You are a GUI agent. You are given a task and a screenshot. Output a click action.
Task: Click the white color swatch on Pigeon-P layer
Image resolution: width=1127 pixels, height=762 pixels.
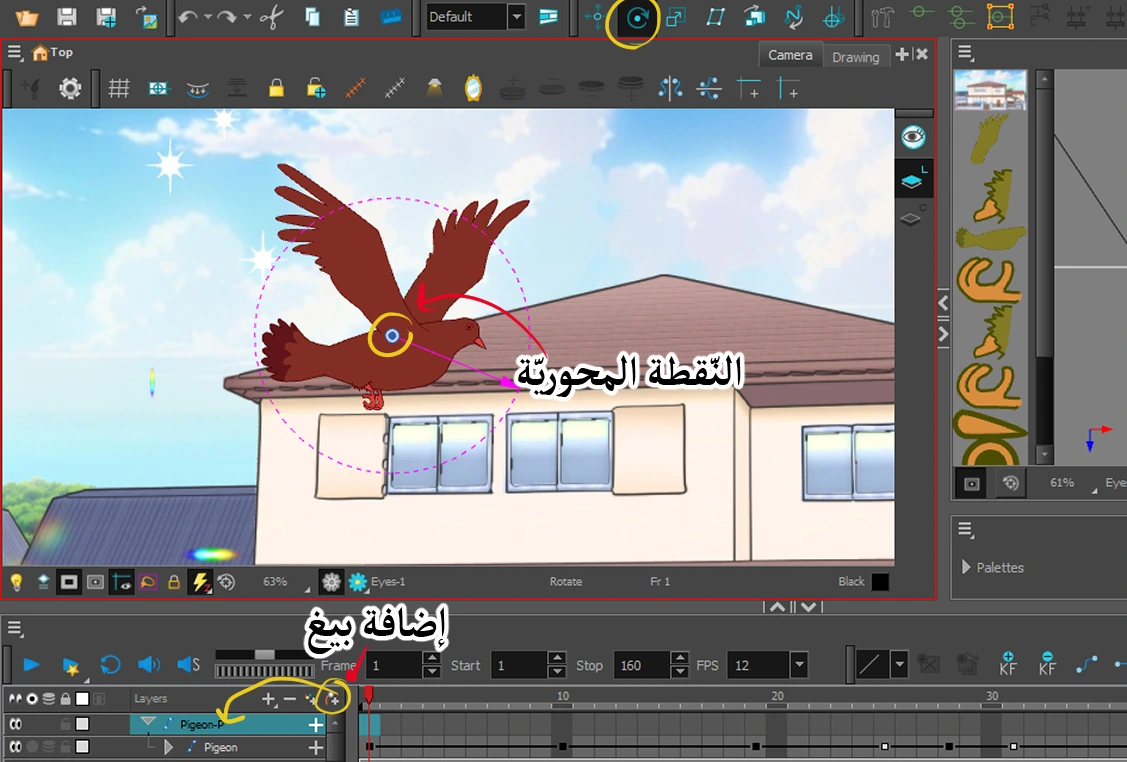(x=83, y=724)
